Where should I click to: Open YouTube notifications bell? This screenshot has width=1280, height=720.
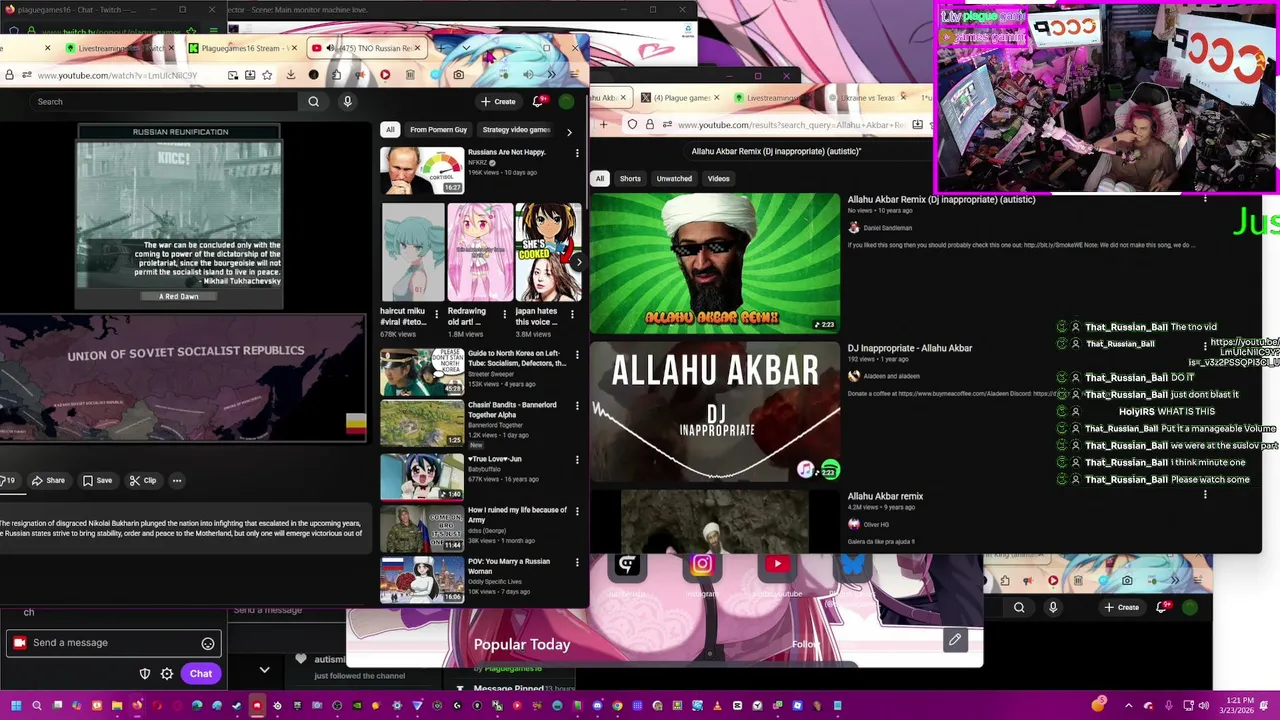tap(538, 101)
